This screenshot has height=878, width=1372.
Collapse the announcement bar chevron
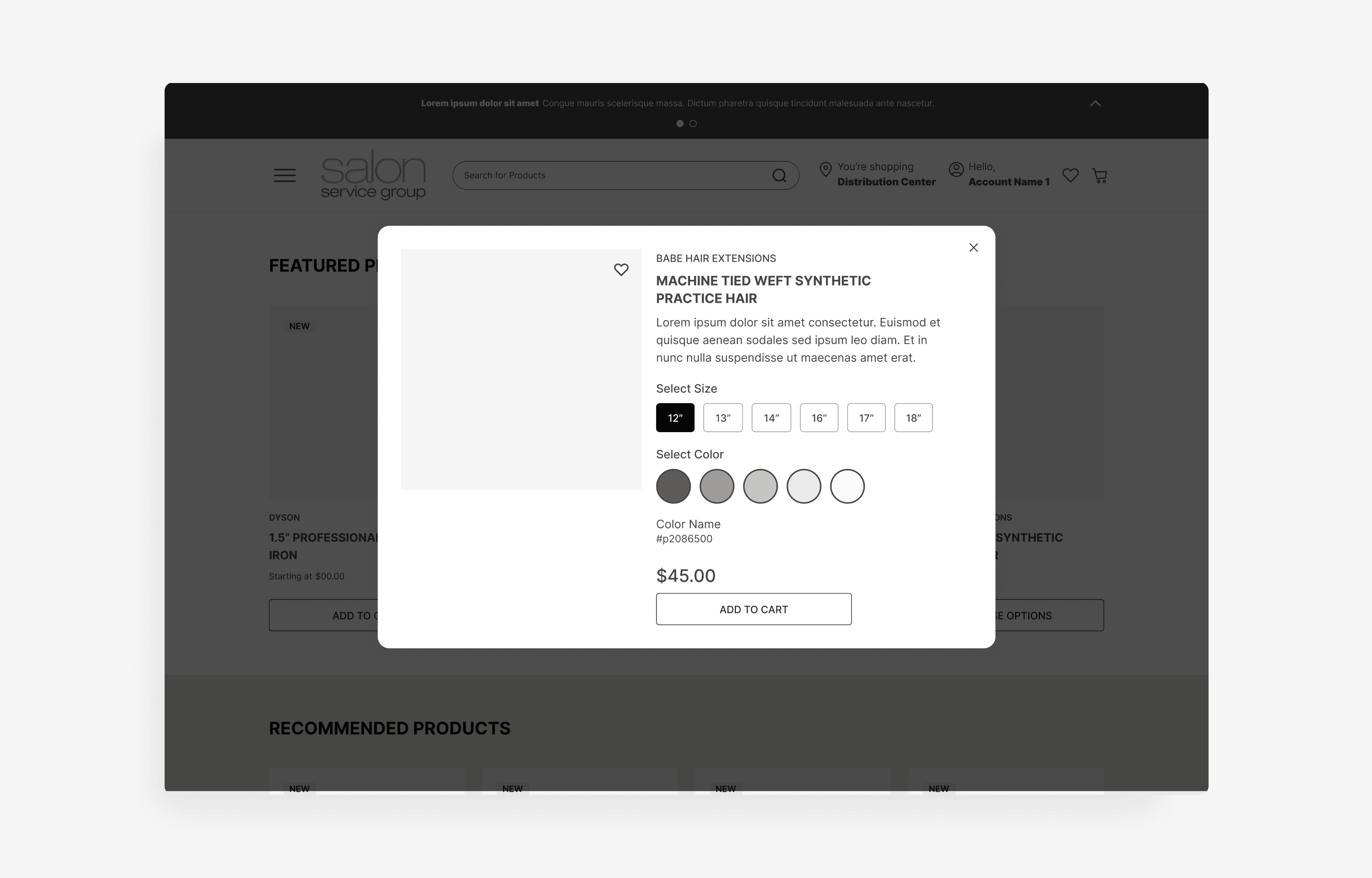[1095, 103]
